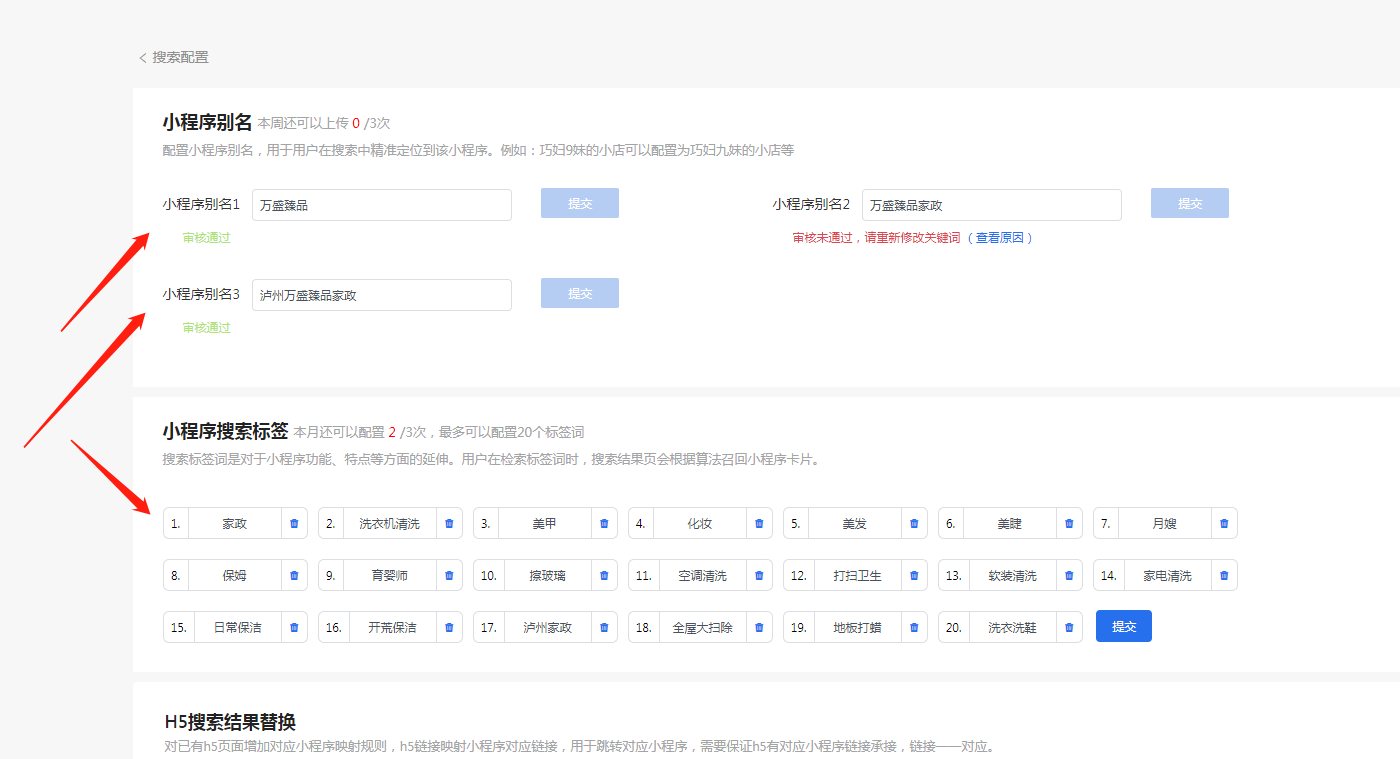Screen dimensions: 1400x759
Task: Click trash icon for 打扫卫生 tag
Action: (x=914, y=575)
